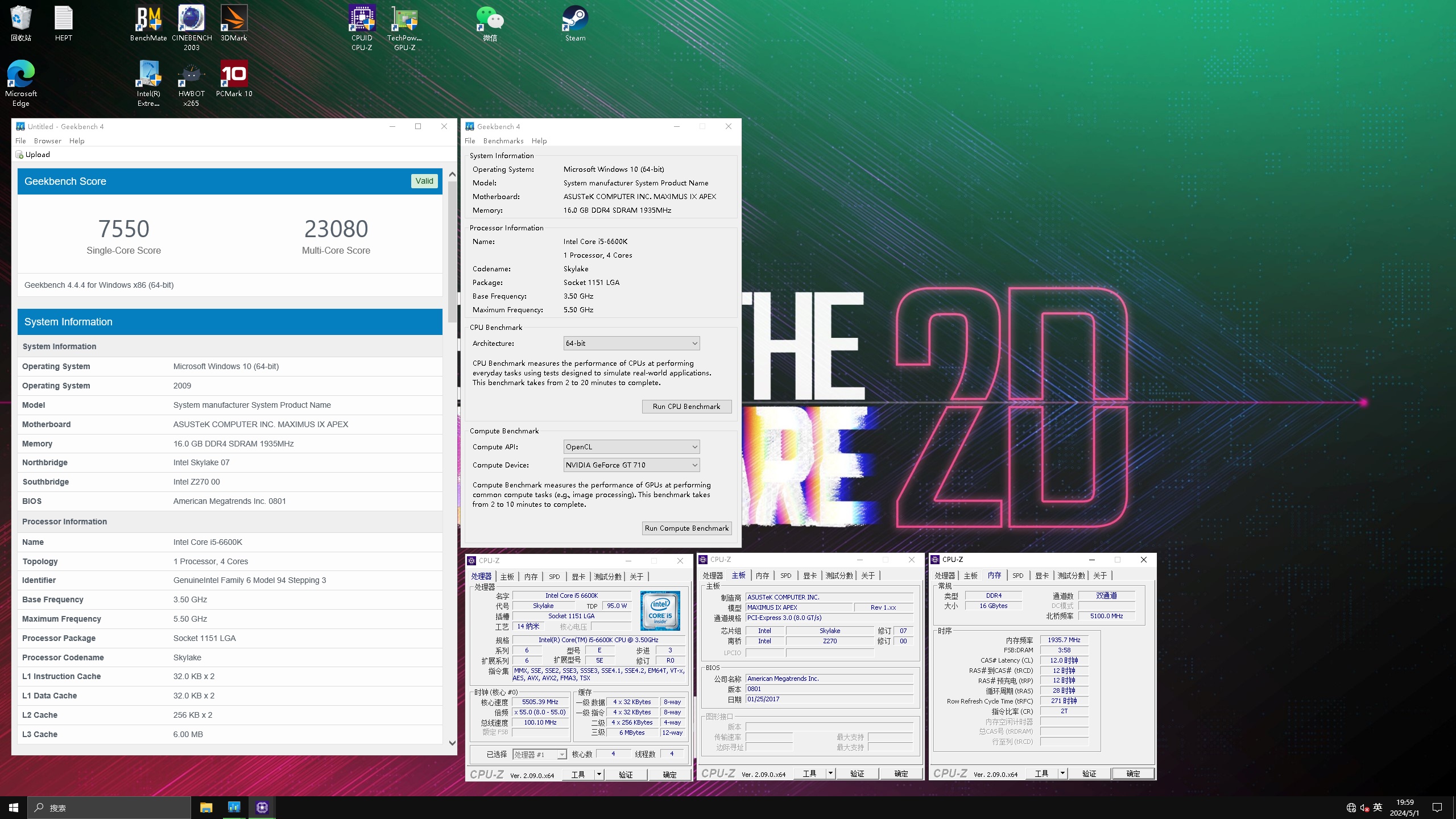Open the HEPT file icon on desktop

tap(64, 23)
